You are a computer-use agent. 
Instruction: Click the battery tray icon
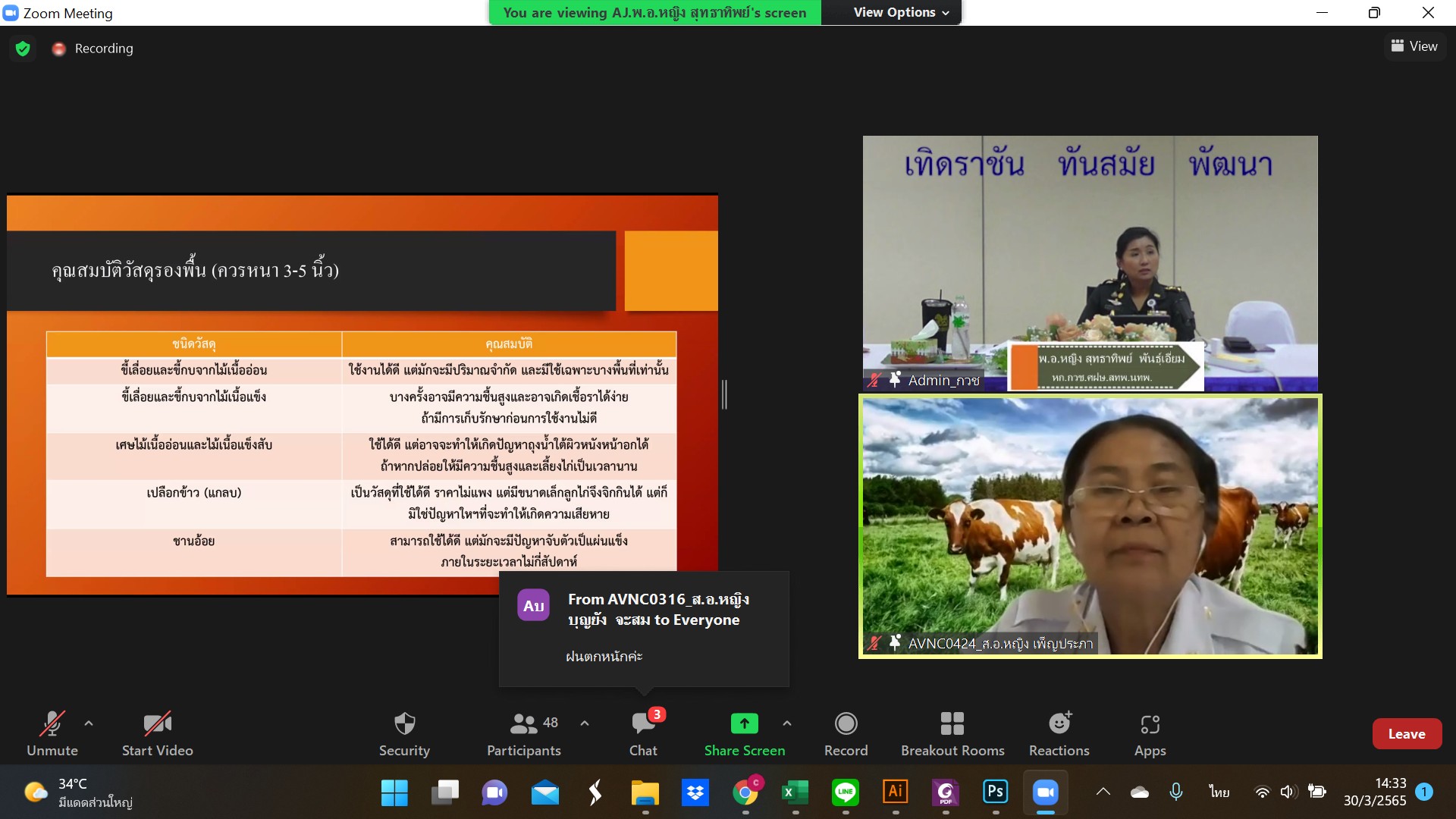click(x=1316, y=792)
